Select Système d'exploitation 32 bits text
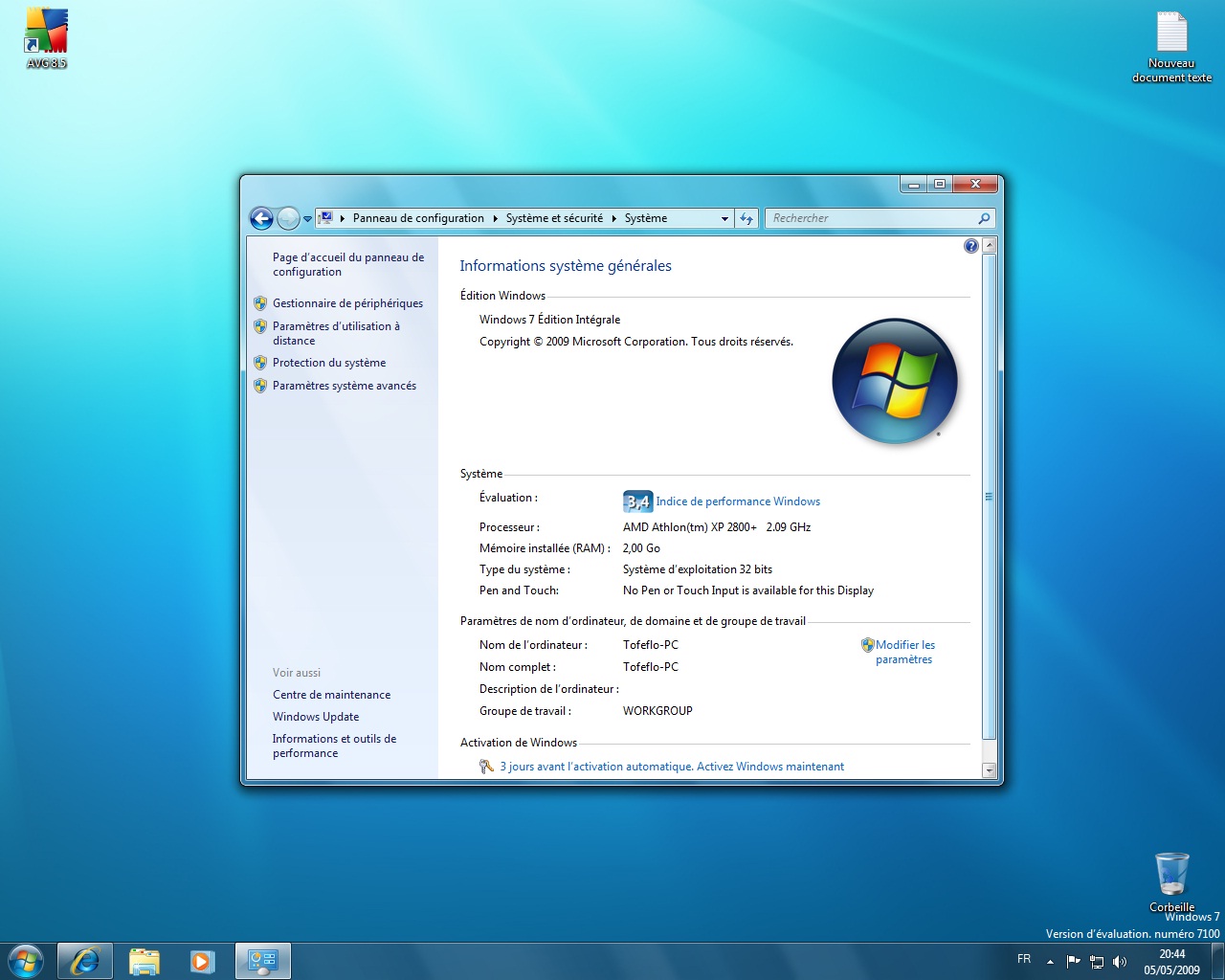Viewport: 1225px width, 980px height. point(698,569)
